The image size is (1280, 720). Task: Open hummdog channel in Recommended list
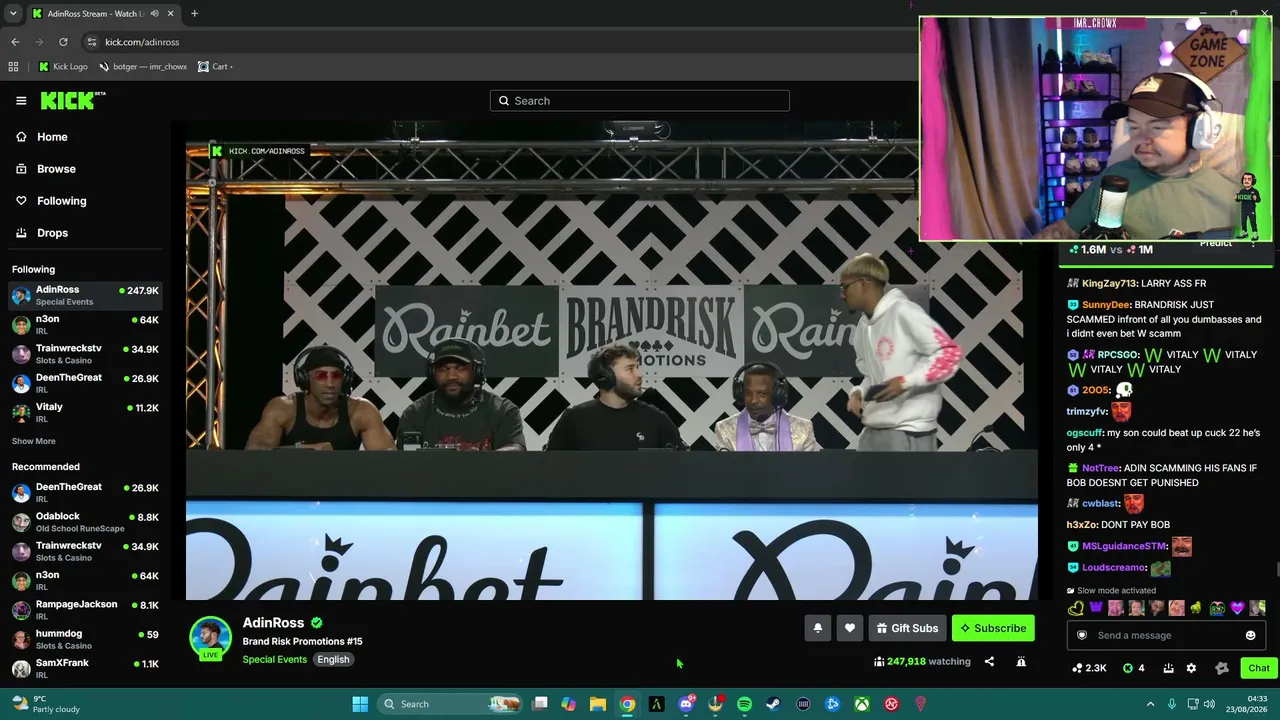(85, 639)
